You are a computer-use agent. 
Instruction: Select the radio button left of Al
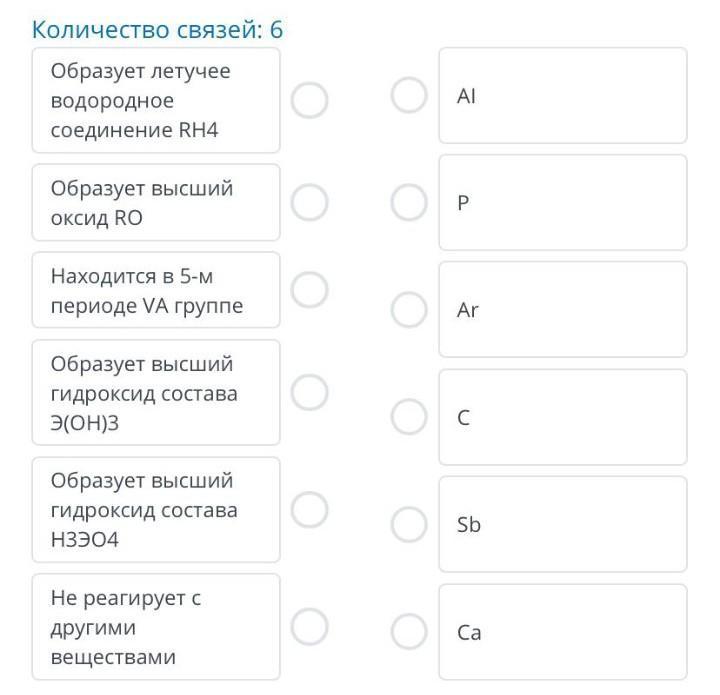409,96
